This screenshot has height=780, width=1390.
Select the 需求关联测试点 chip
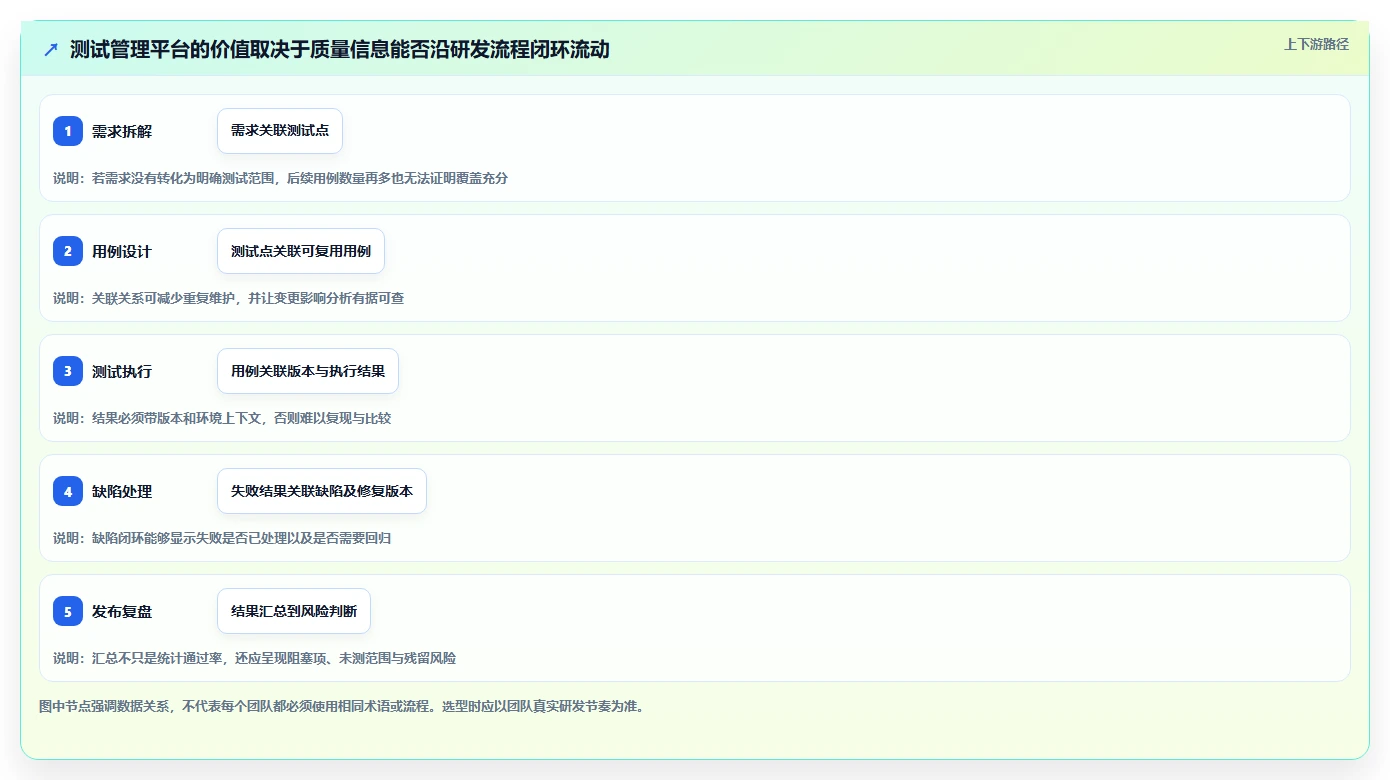pos(280,131)
